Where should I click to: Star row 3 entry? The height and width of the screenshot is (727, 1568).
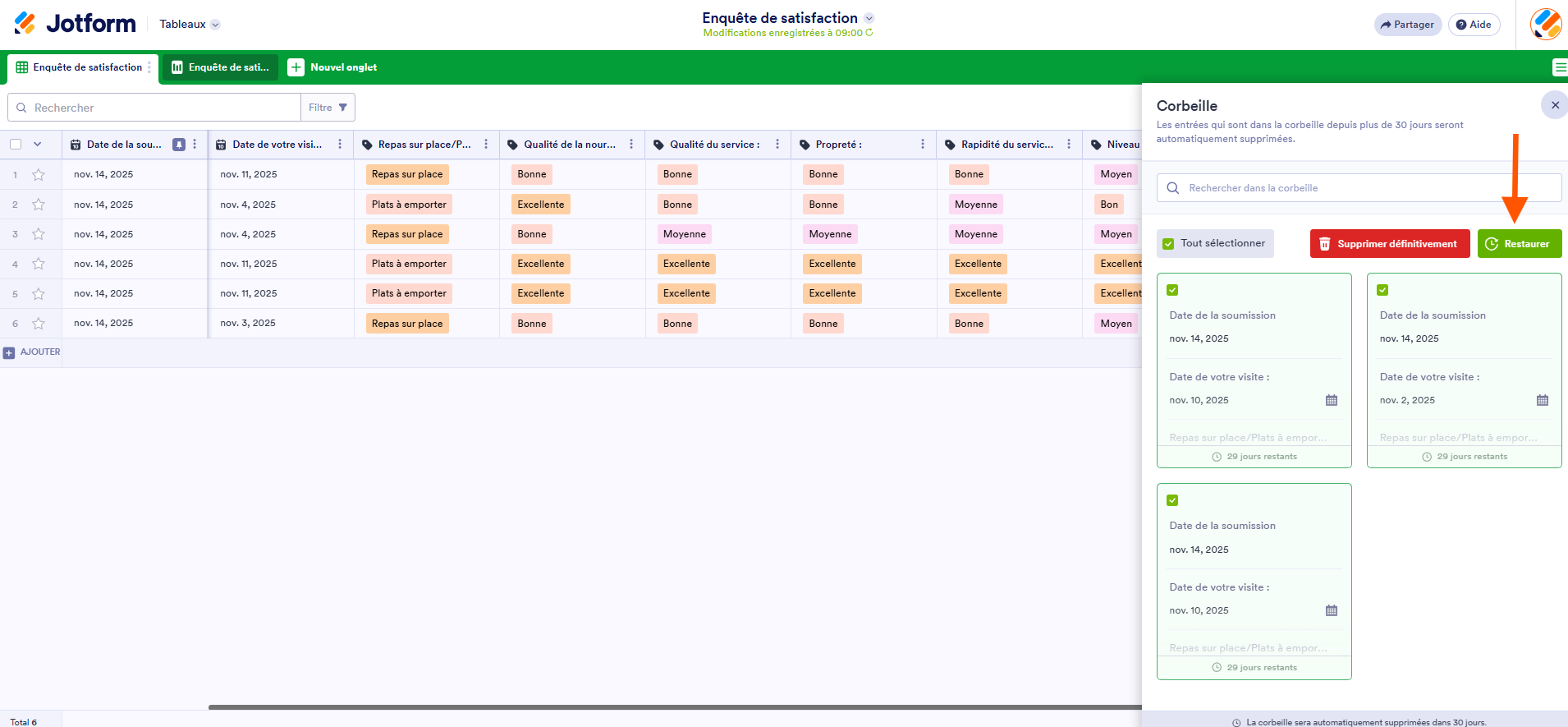[x=39, y=234]
